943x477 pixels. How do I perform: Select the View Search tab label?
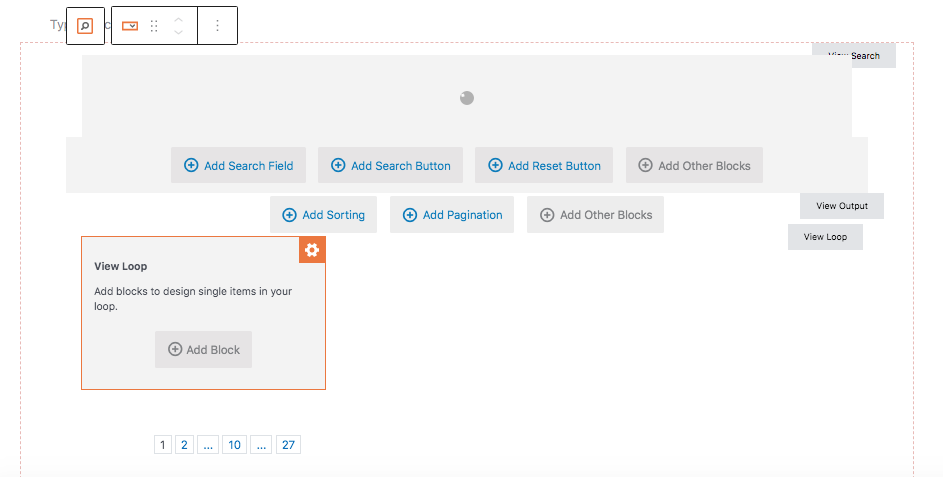854,56
